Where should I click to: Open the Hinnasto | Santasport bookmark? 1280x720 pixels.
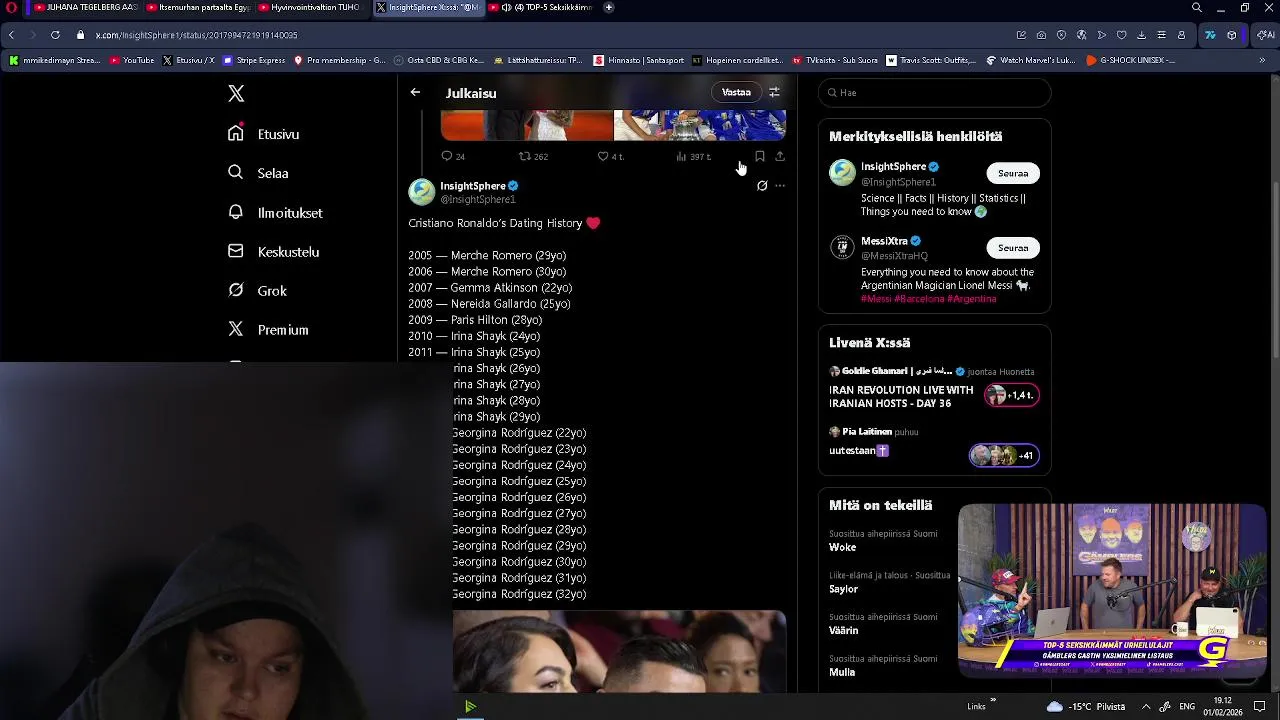pos(639,60)
